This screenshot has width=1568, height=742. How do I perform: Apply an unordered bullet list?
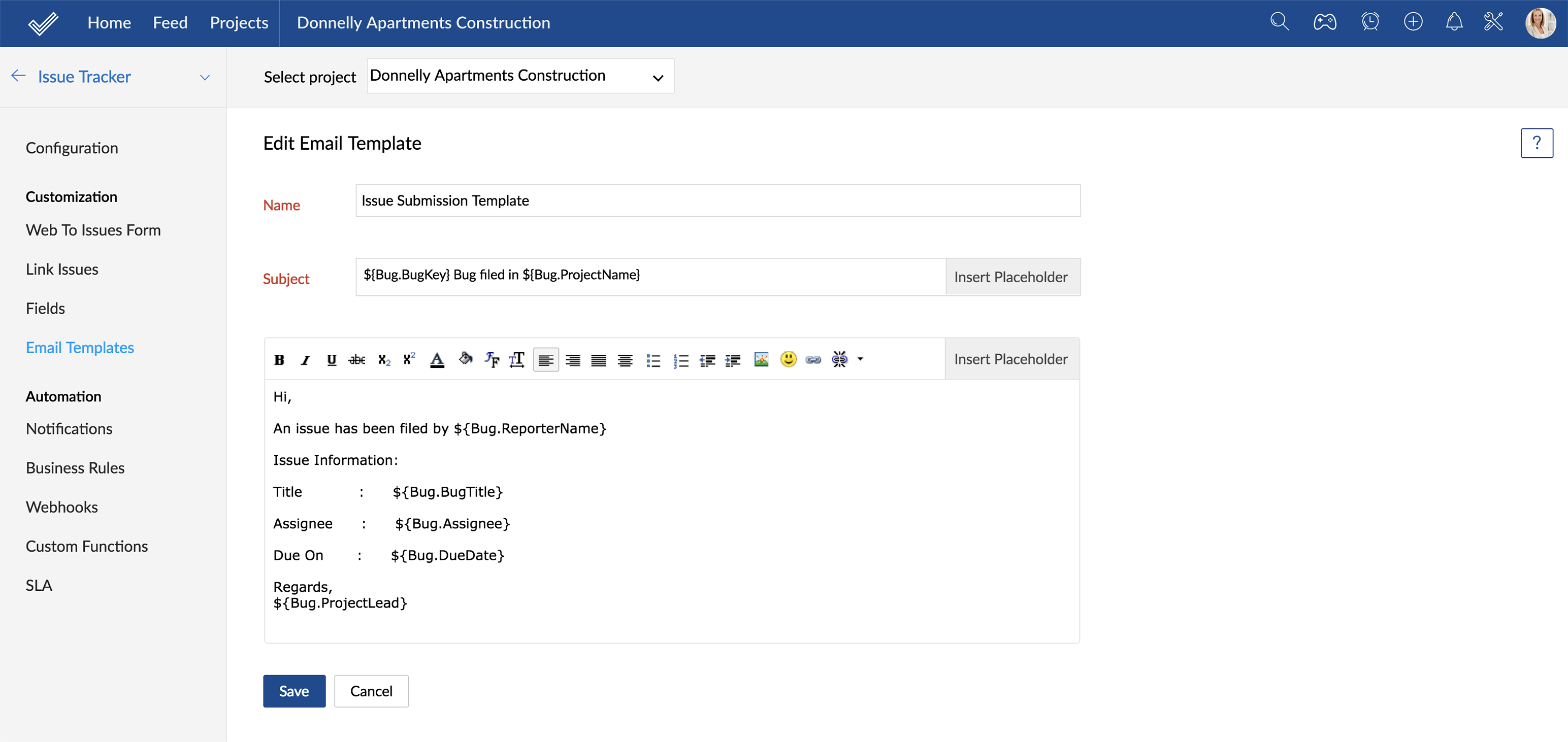[x=654, y=359]
